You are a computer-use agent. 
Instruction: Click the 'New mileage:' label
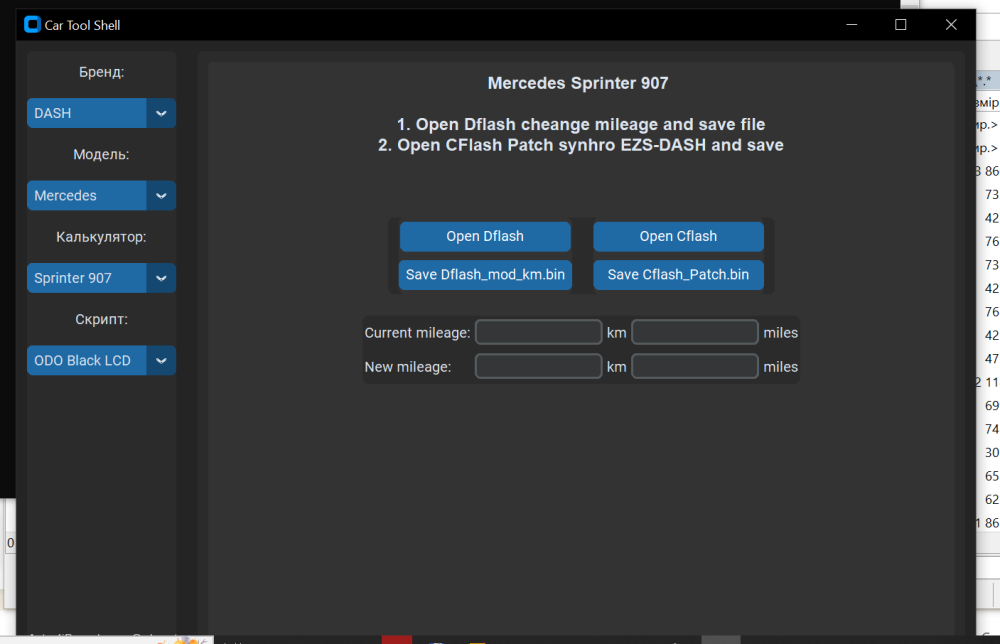(x=408, y=367)
